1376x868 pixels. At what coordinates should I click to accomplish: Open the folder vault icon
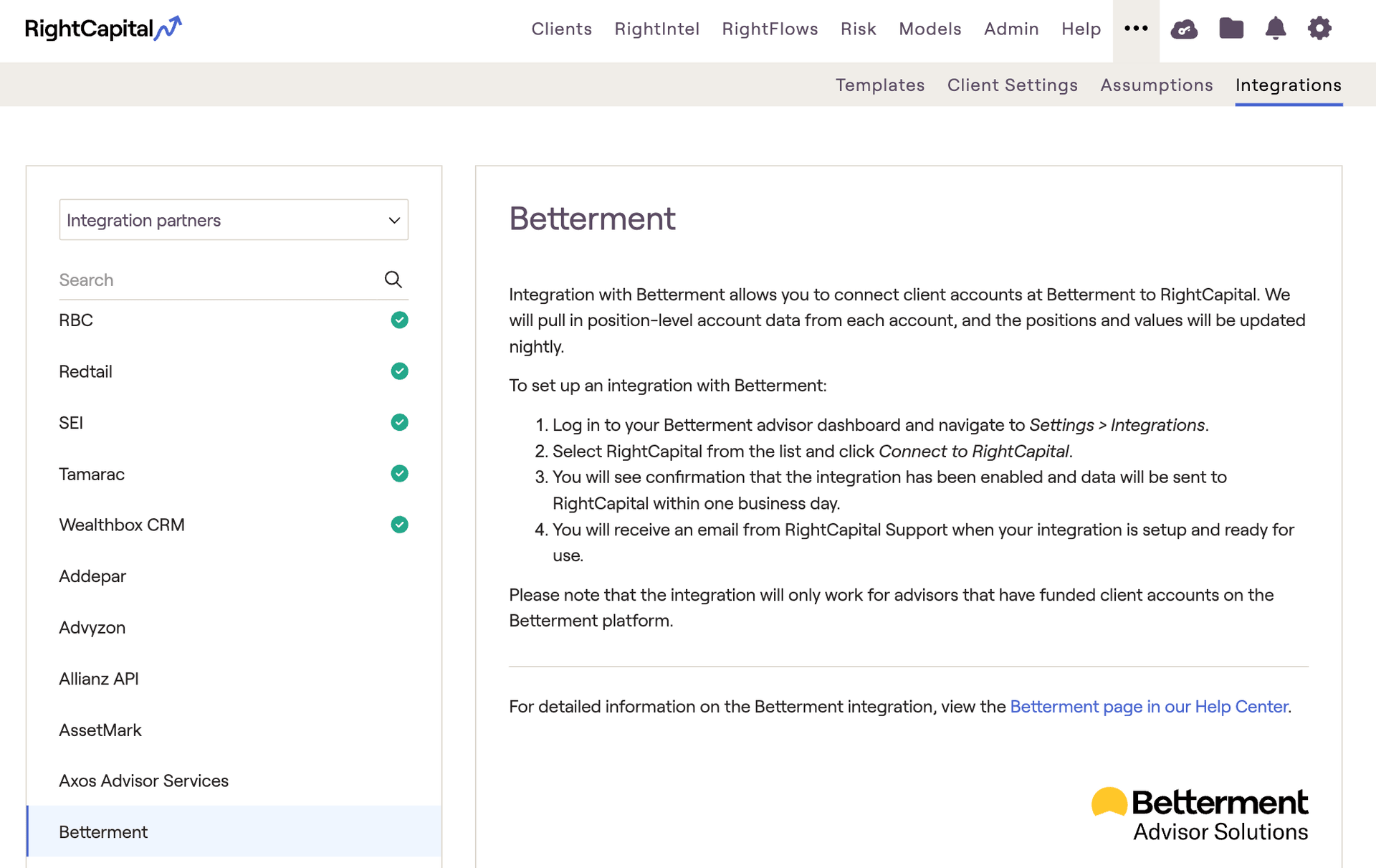click(x=1231, y=29)
